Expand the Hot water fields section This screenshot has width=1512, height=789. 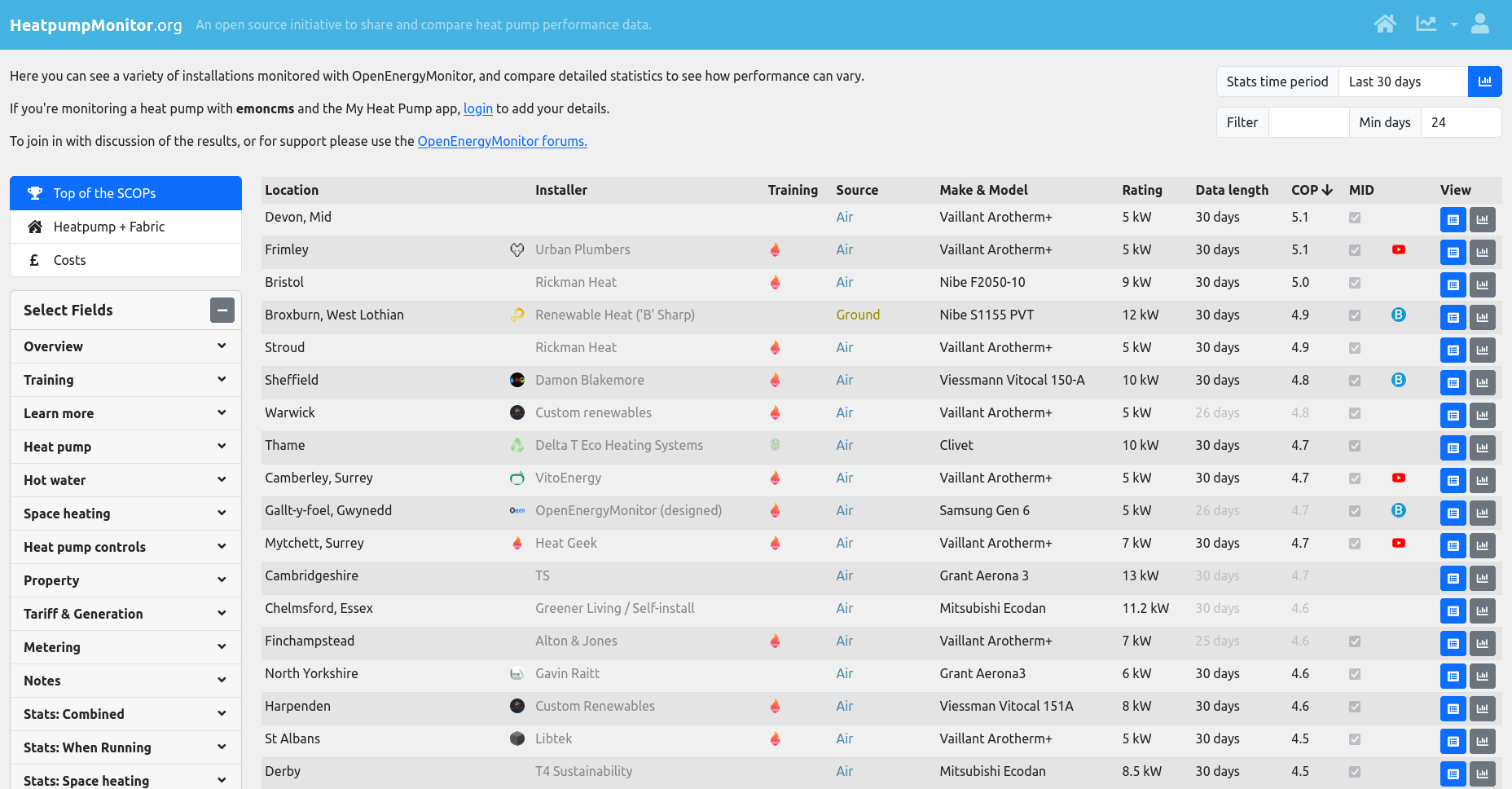coord(125,480)
